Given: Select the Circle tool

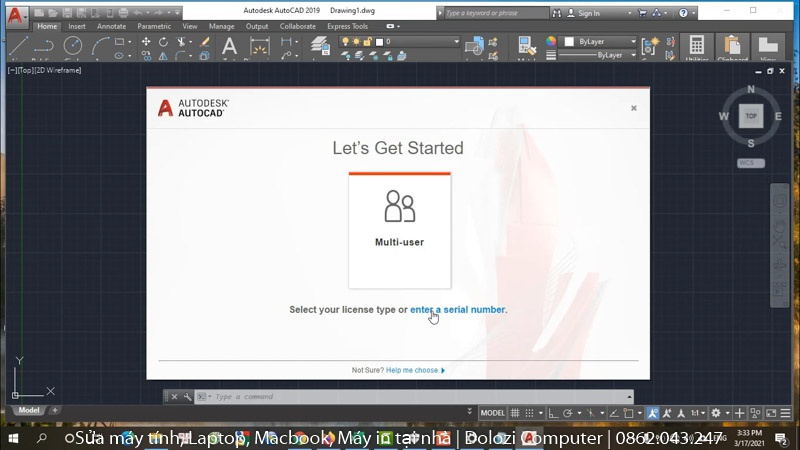Looking at the screenshot, I should 72,46.
